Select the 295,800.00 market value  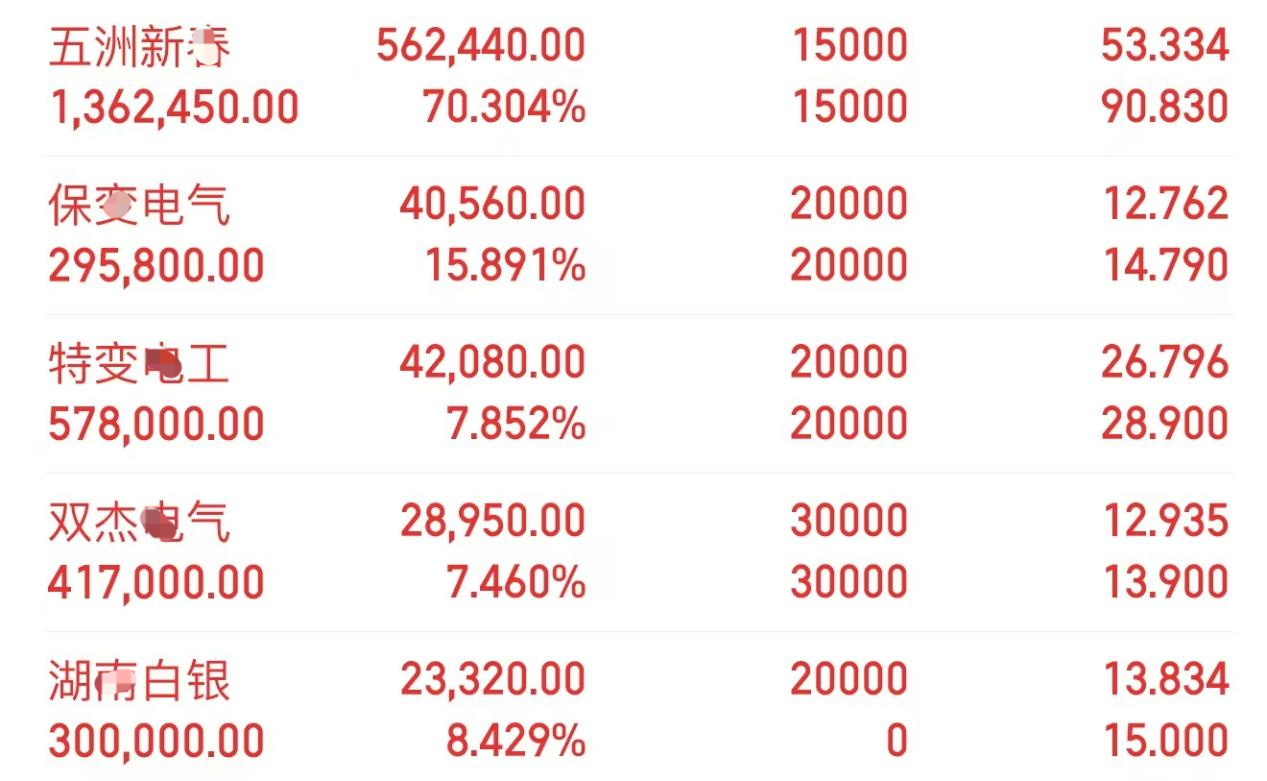point(156,266)
